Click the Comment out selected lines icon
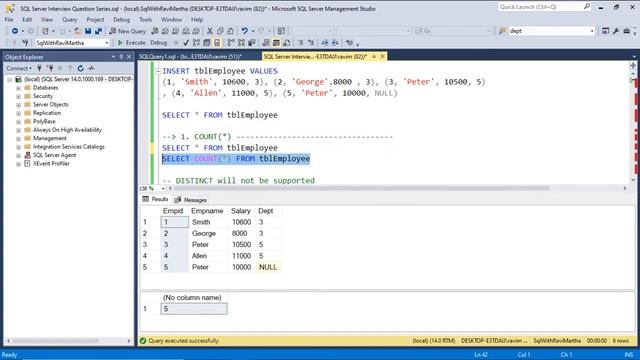The image size is (640, 360). 300,42
